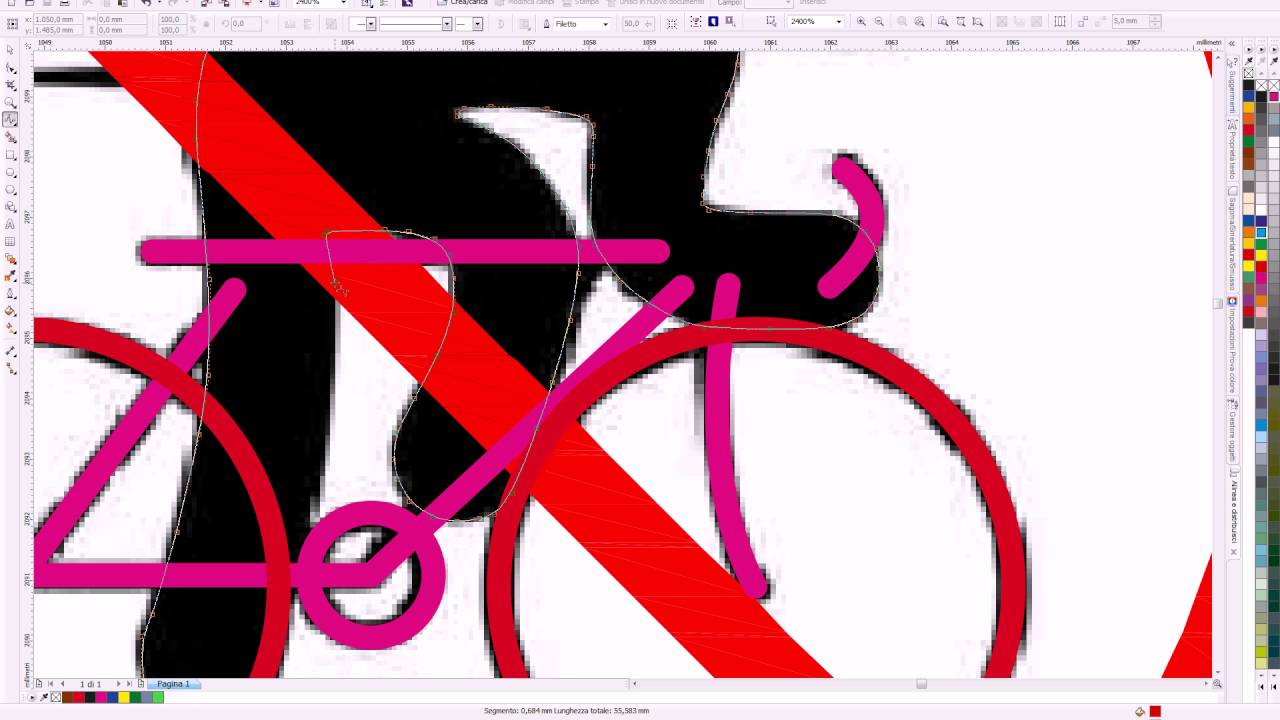Click the Zoom Out magnifier button

pyautogui.click(x=879, y=21)
